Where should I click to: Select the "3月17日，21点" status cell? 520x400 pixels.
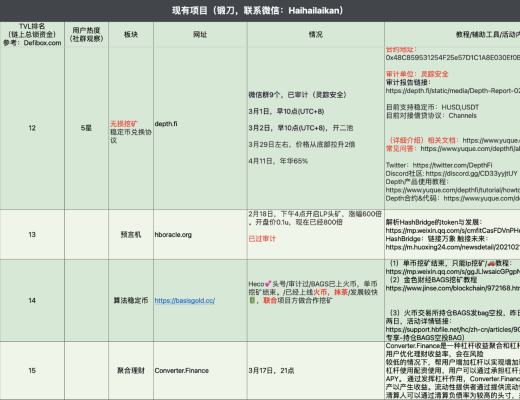click(x=316, y=371)
